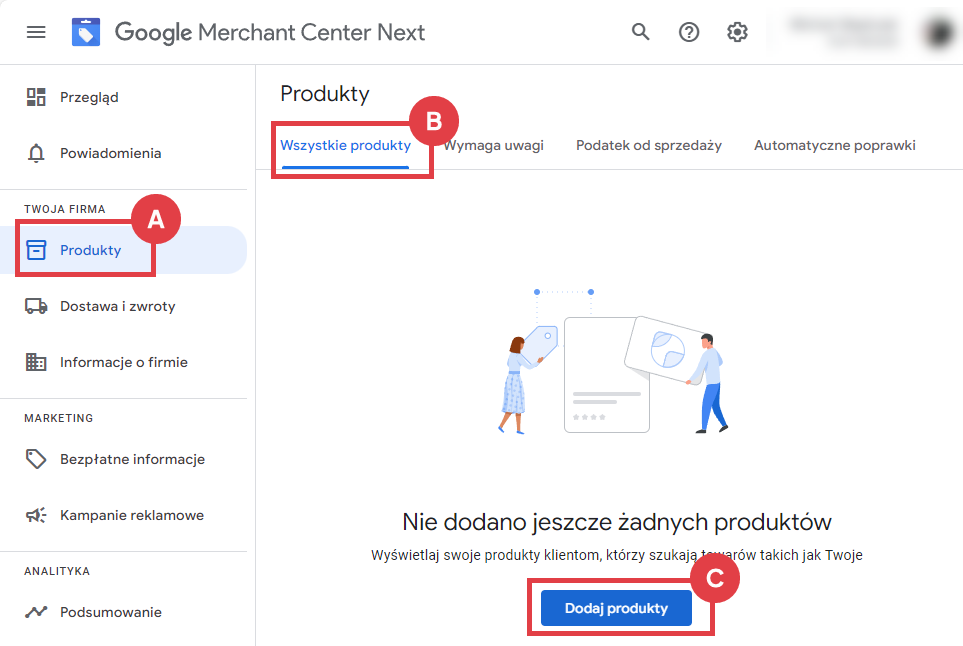
Task: Click the Bezpłatne informacje tag icon
Action: click(x=38, y=459)
